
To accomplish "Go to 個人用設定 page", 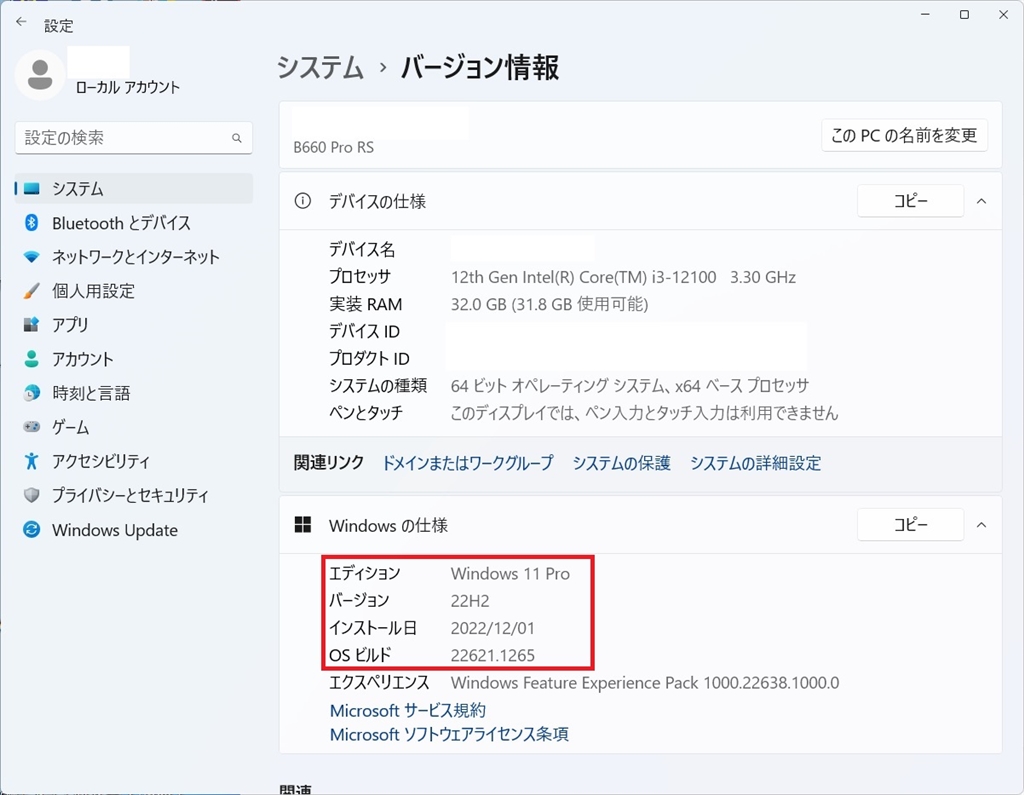I will tap(134, 291).
